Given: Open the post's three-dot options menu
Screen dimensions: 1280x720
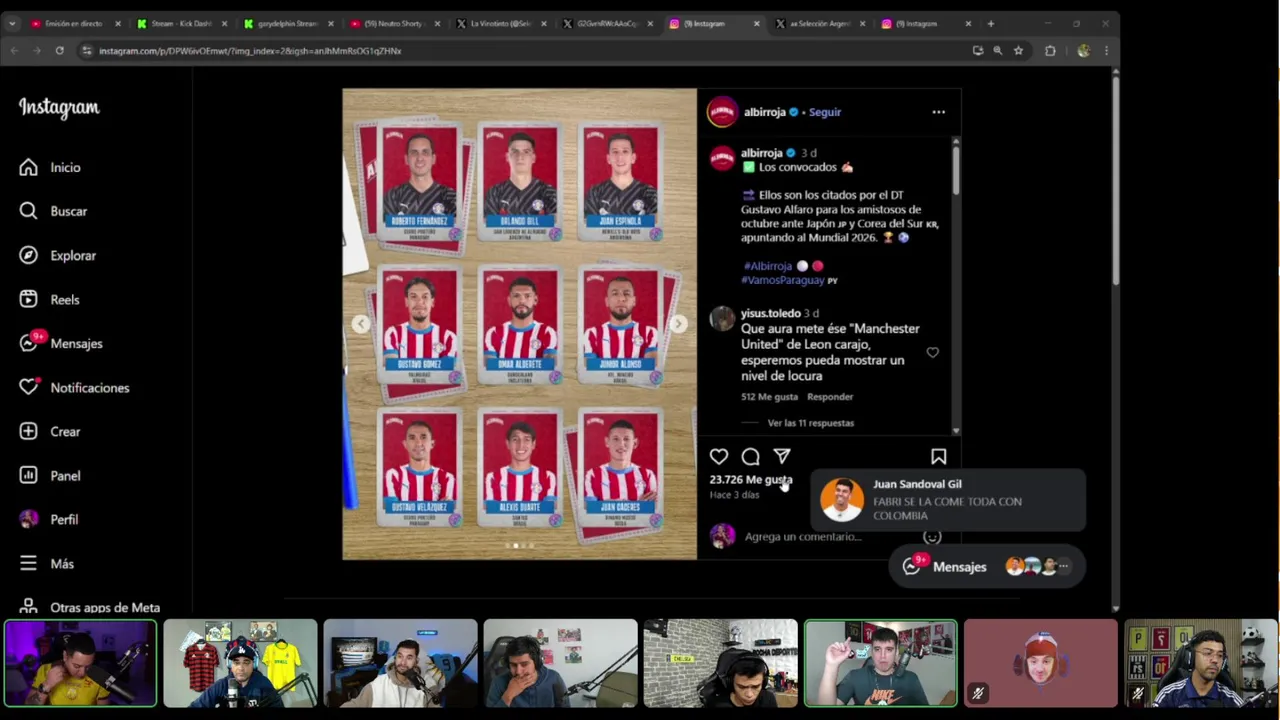Looking at the screenshot, I should pos(938,112).
